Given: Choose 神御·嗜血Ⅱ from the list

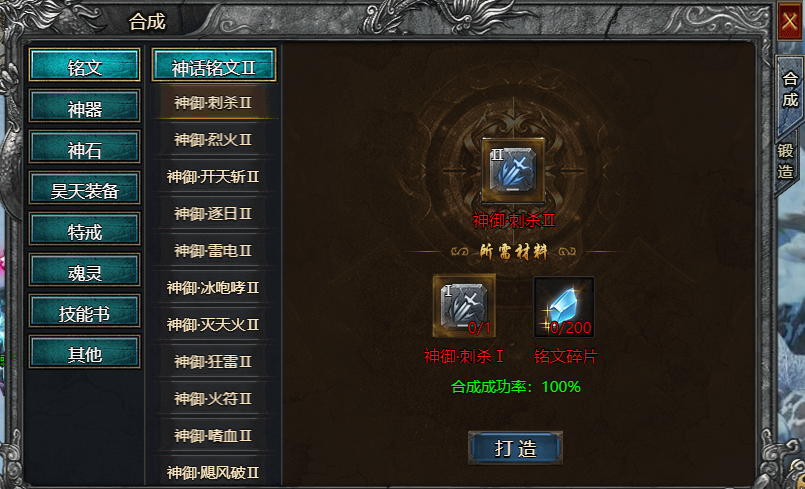Looking at the screenshot, I should tap(213, 436).
